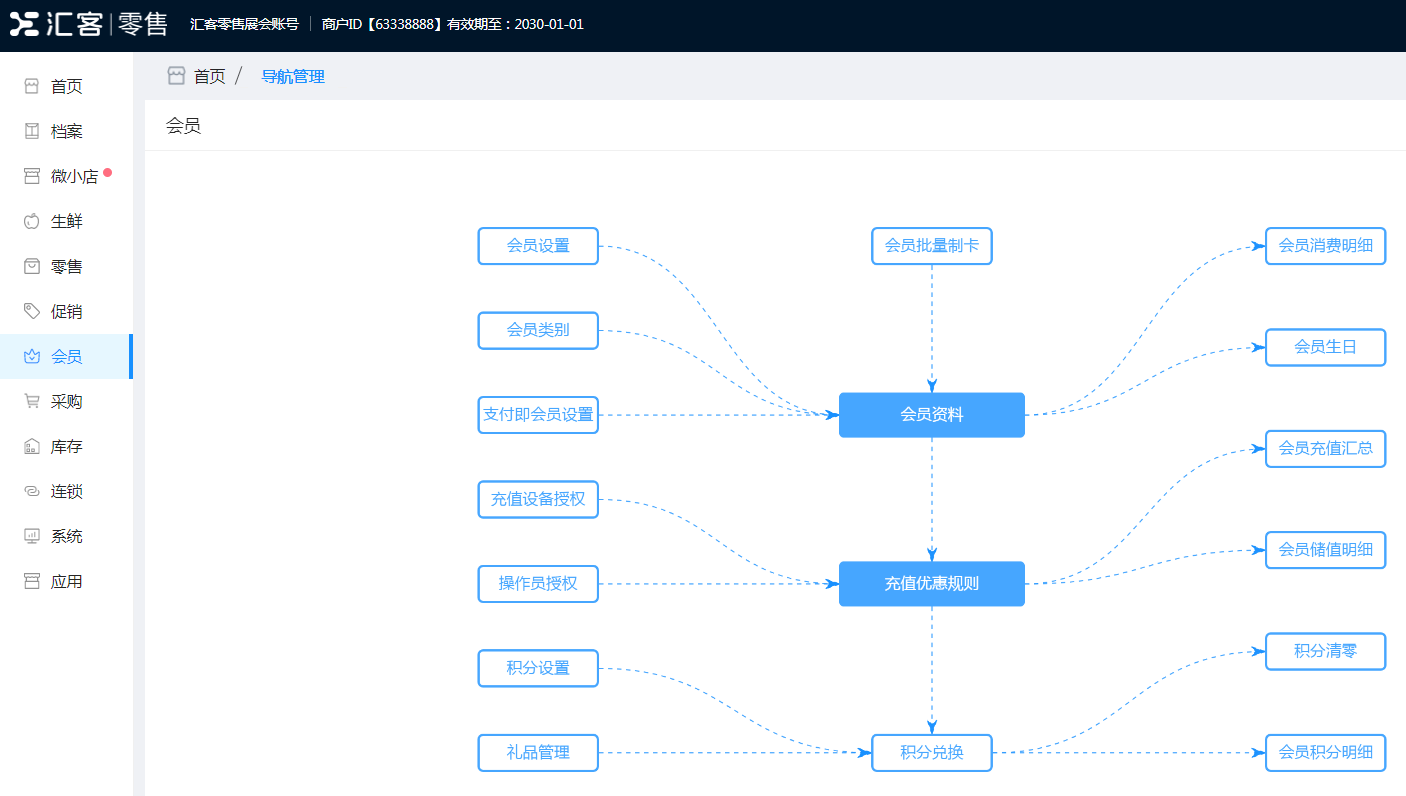Click the 首页 breadcrumb link

tap(209, 76)
